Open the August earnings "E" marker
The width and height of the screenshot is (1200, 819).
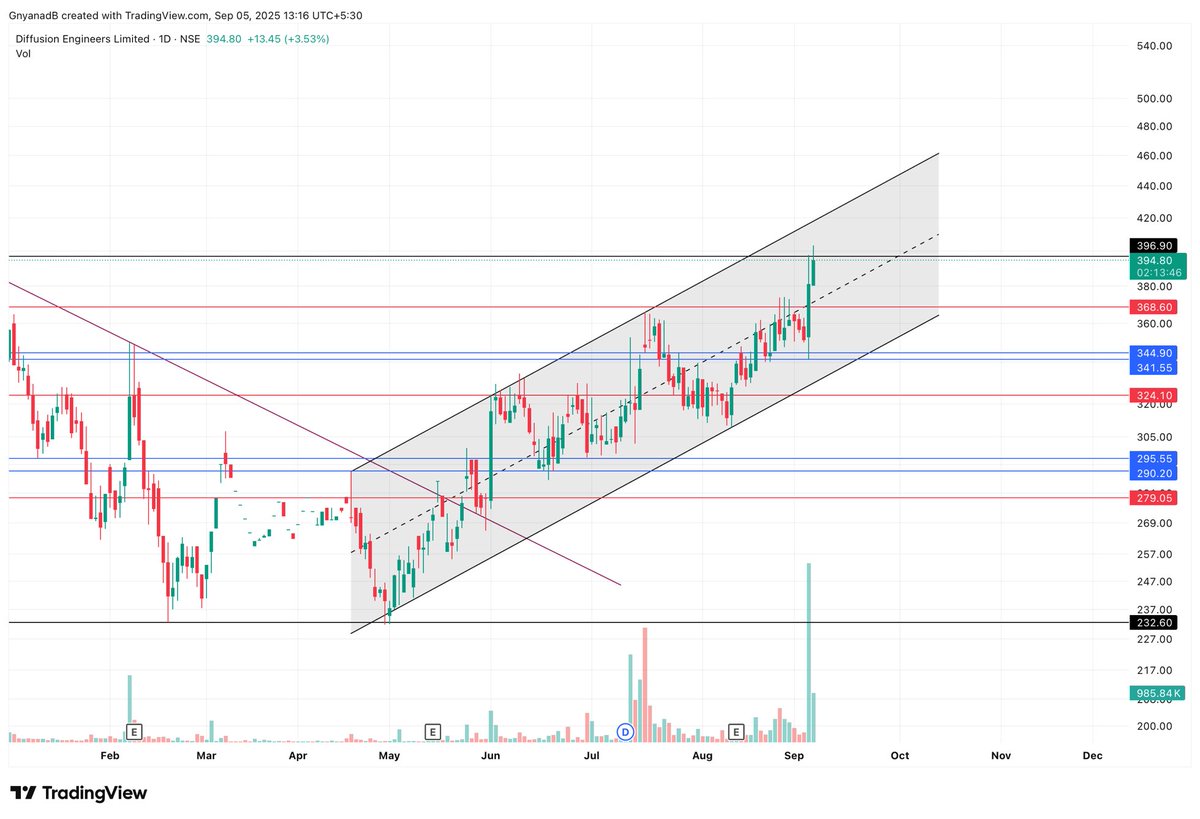[736, 731]
